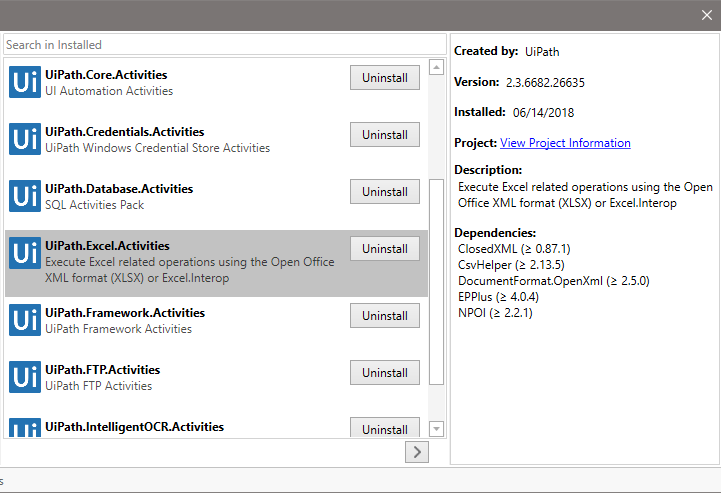Uninstall UiPath.Excel.Activities package
This screenshot has width=721, height=493.
coord(385,249)
